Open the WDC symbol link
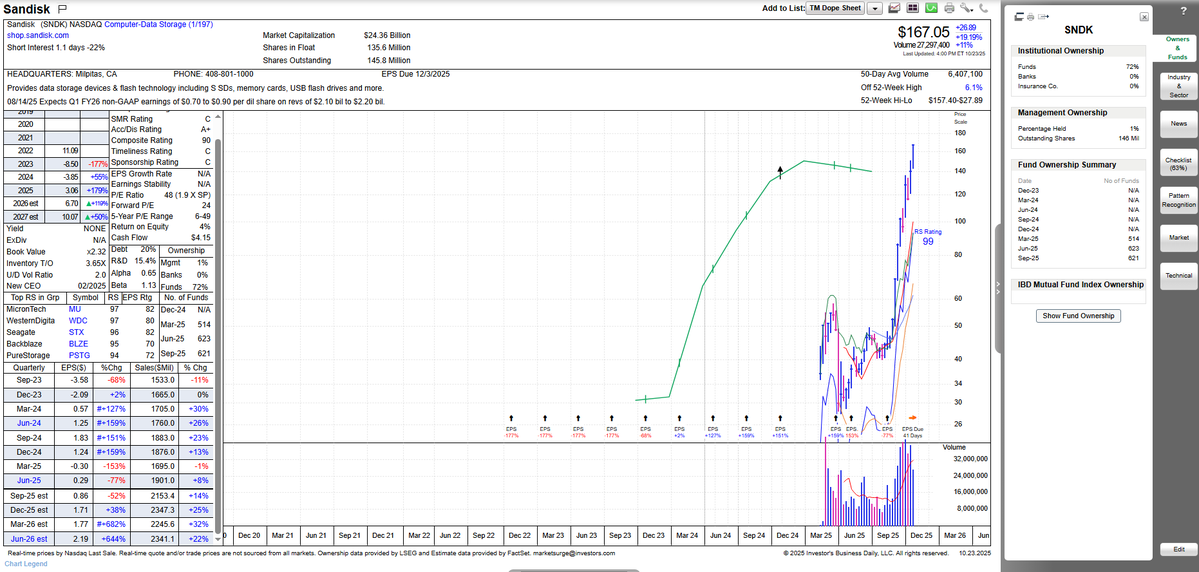This screenshot has width=1199, height=572. coord(78,320)
